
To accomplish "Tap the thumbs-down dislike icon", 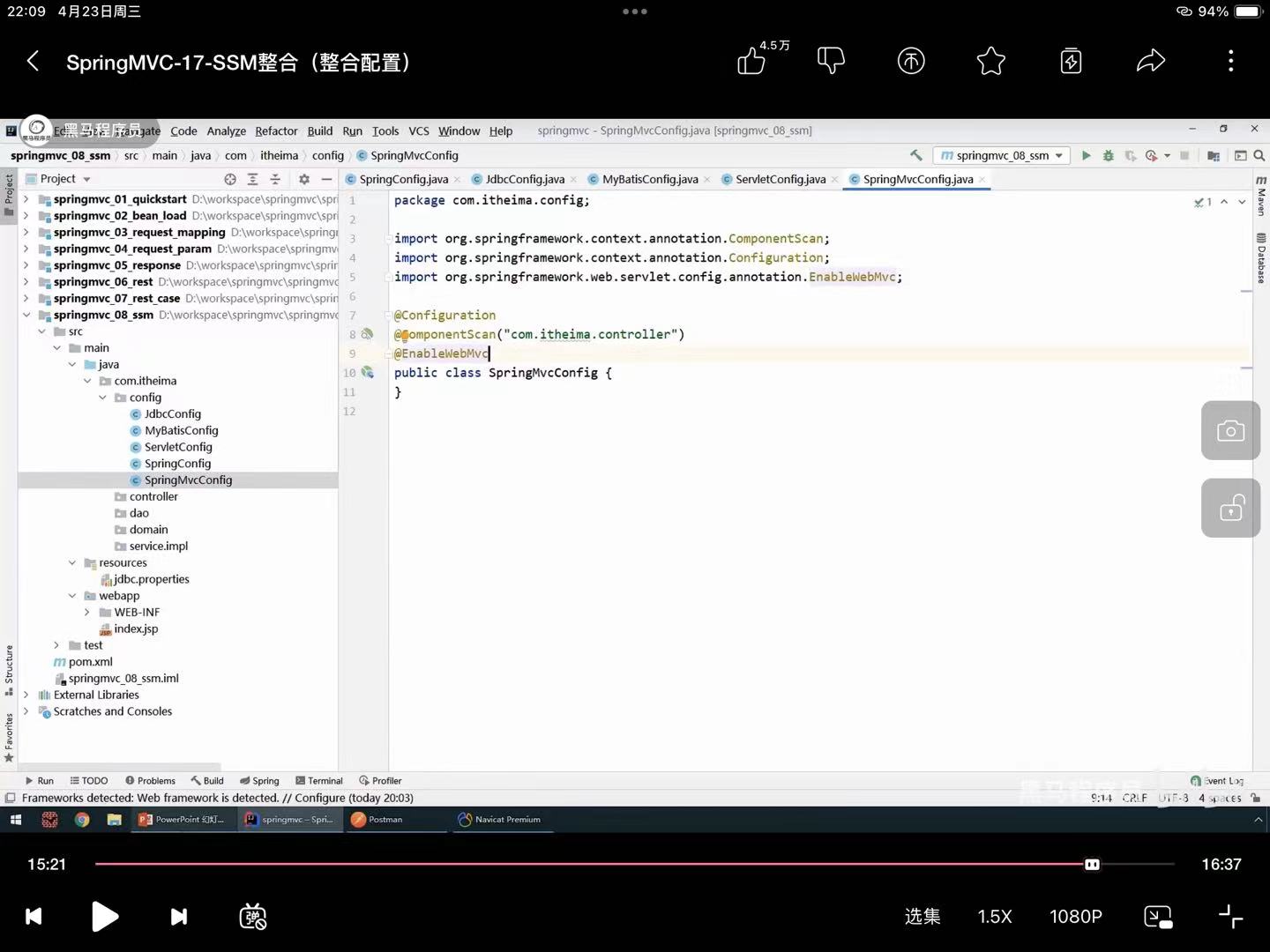I will [831, 60].
